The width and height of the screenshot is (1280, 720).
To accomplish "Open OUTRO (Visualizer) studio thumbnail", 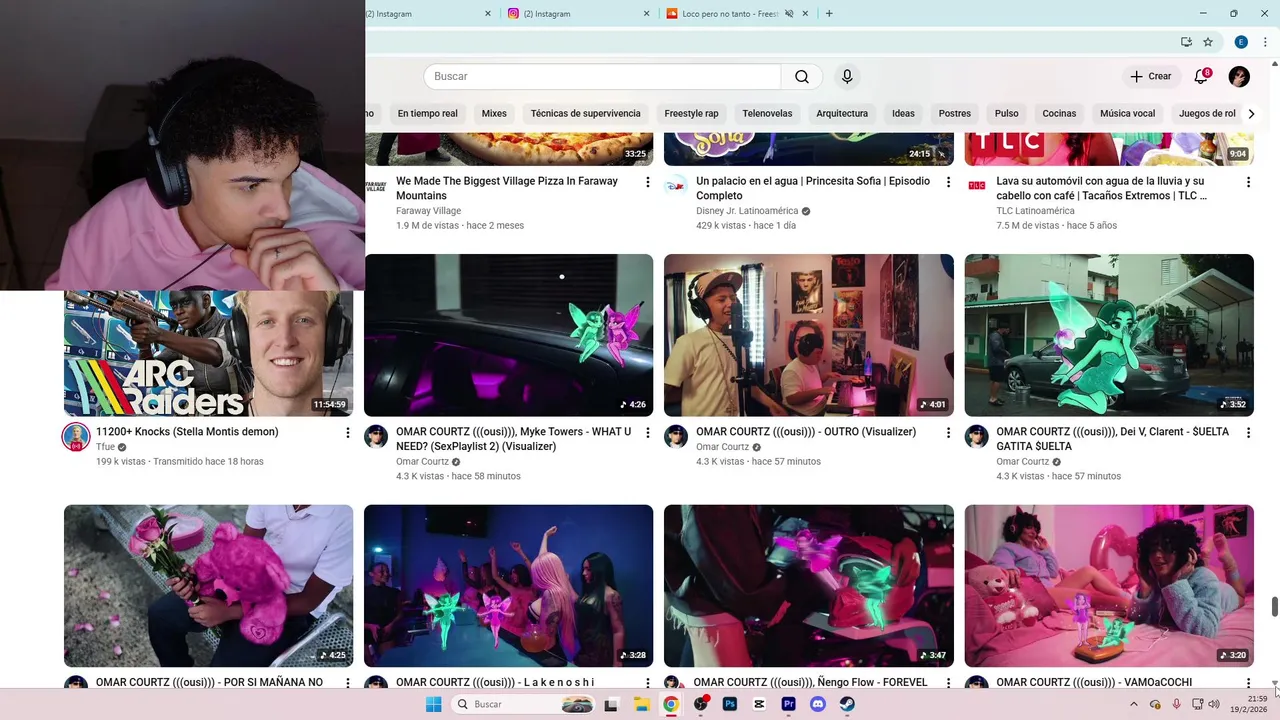I will (808, 335).
